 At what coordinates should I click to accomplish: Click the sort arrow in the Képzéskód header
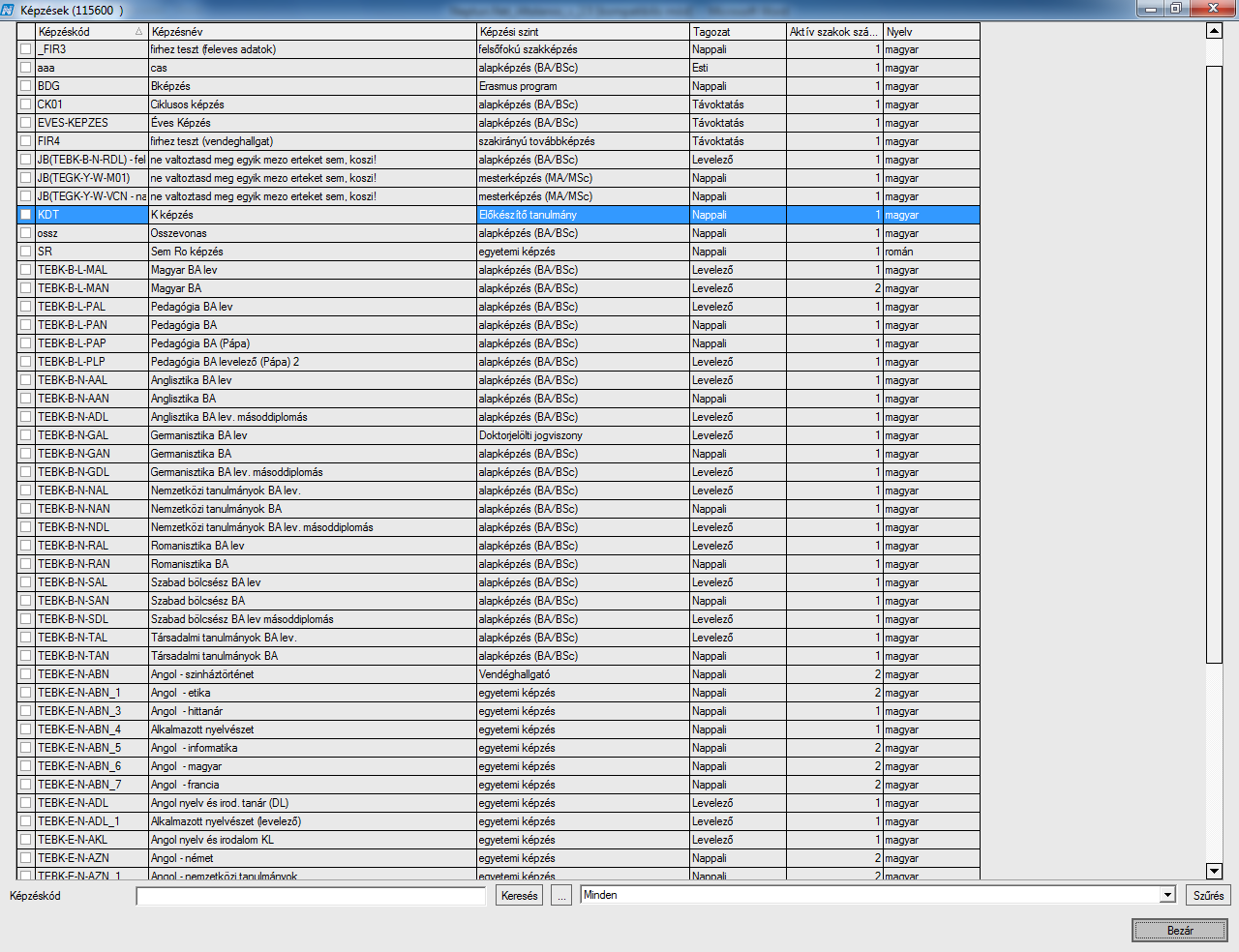click(138, 32)
